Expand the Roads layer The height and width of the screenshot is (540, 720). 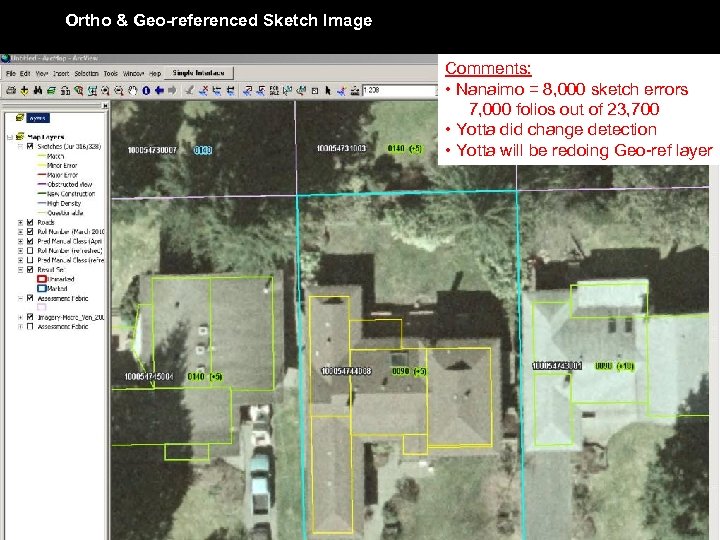pos(20,222)
